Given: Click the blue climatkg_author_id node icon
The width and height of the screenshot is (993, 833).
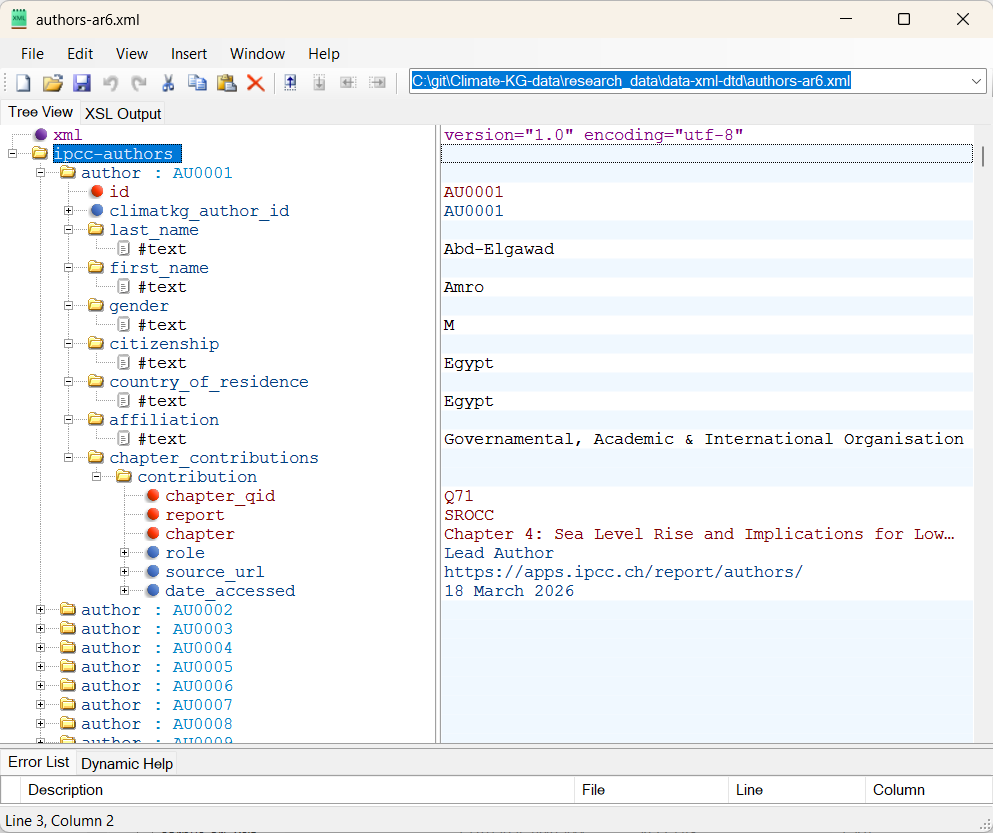Looking at the screenshot, I should [97, 210].
